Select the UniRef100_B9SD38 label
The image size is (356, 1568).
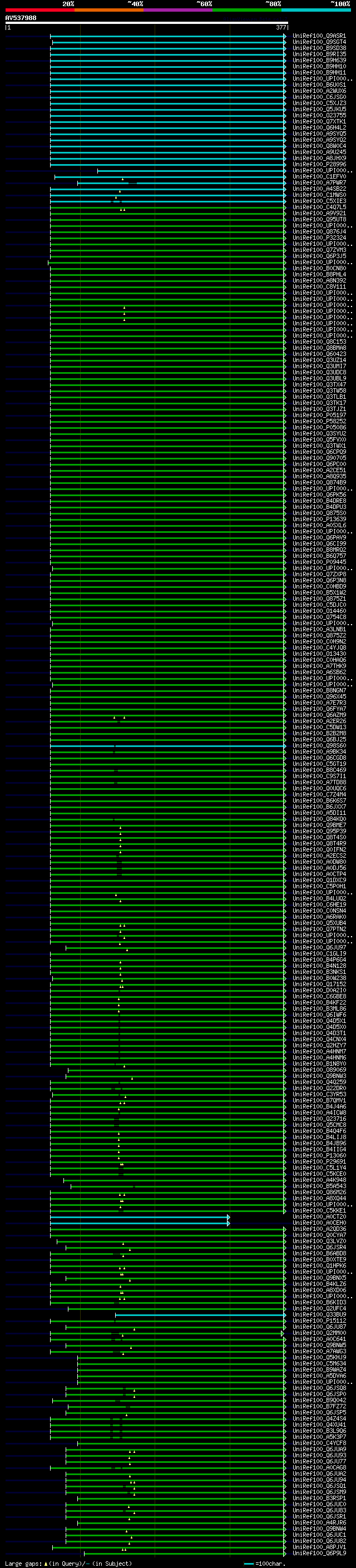tap(319, 48)
